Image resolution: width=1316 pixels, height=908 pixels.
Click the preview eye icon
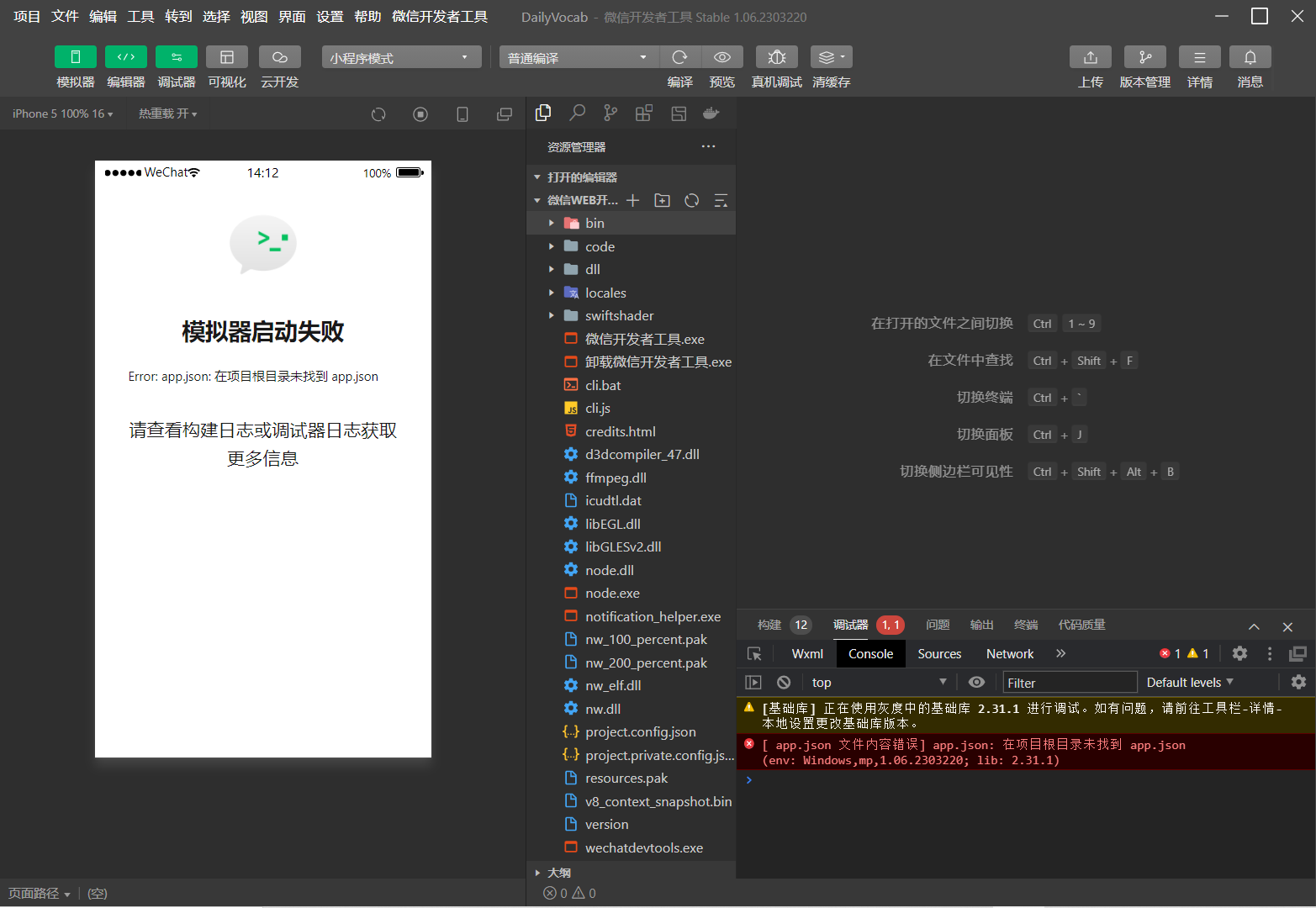click(x=722, y=57)
